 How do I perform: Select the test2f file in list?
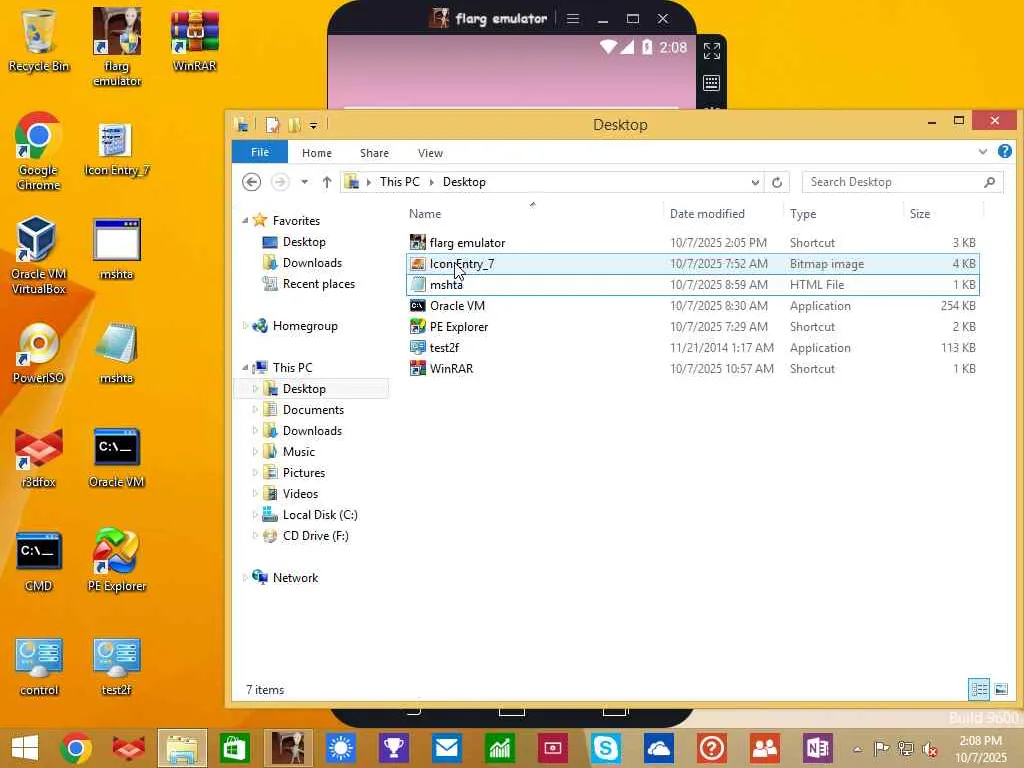(692, 347)
